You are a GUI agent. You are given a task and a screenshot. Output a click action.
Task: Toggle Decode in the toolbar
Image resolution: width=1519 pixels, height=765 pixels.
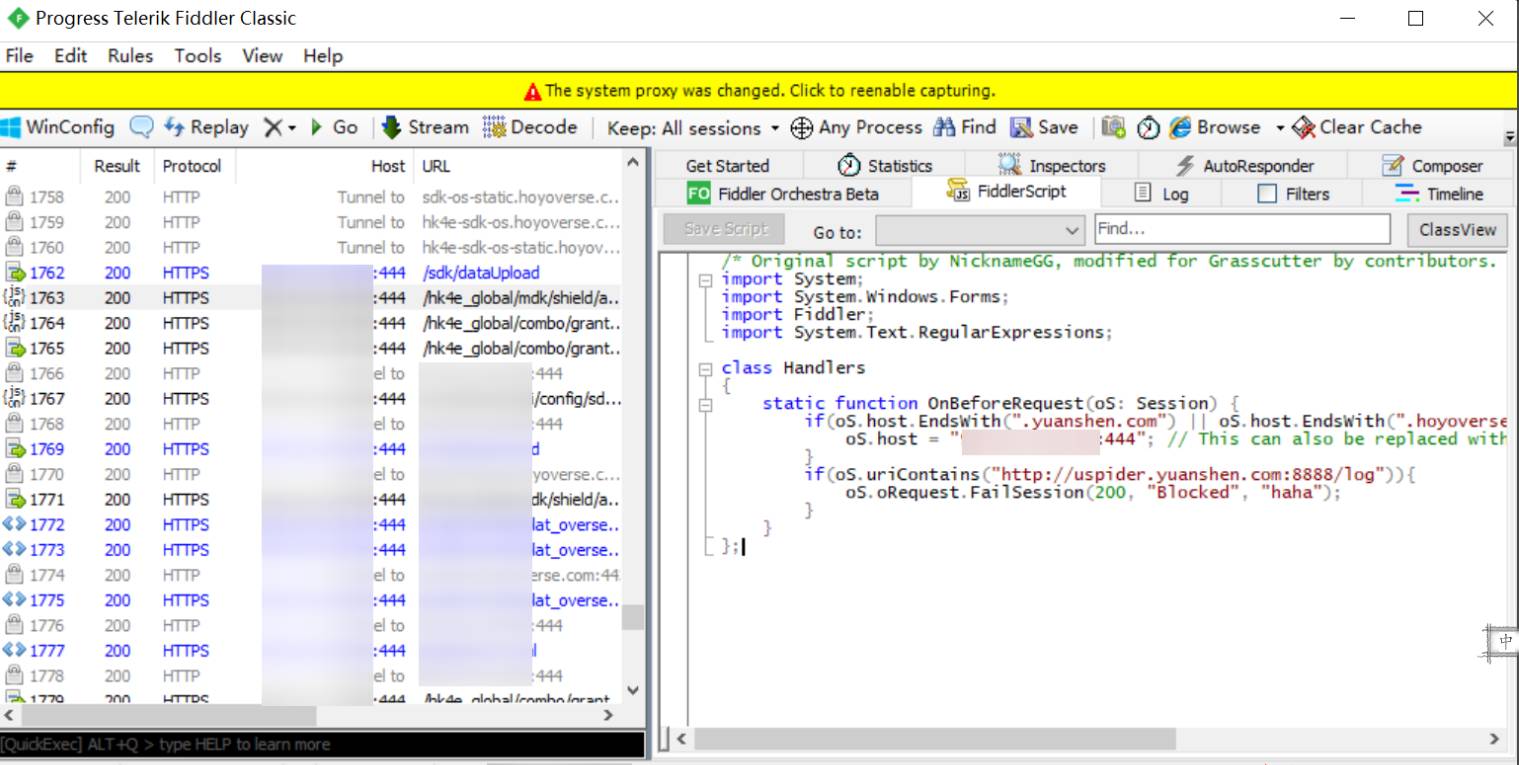point(530,127)
